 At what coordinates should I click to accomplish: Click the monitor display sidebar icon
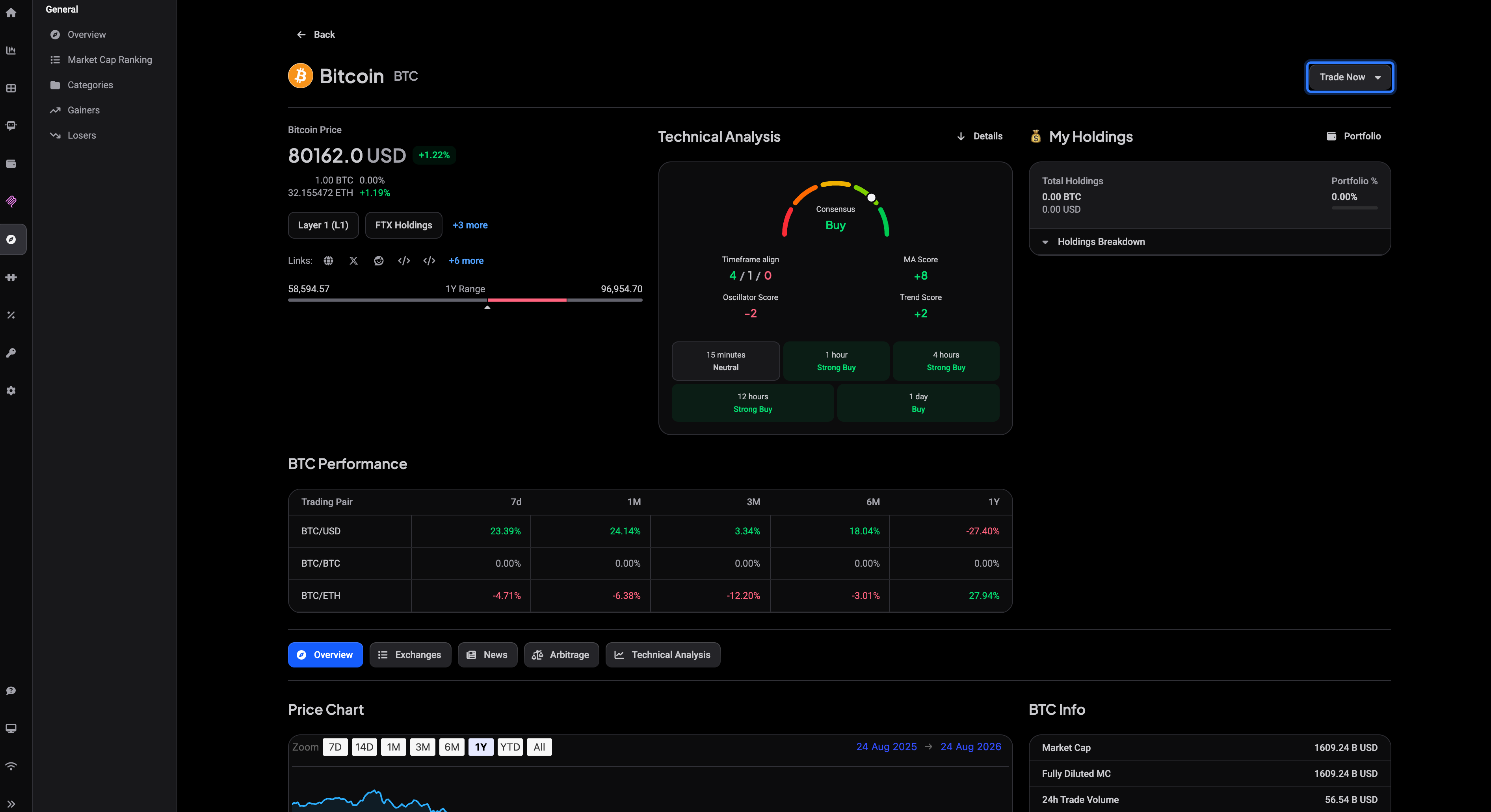11,728
